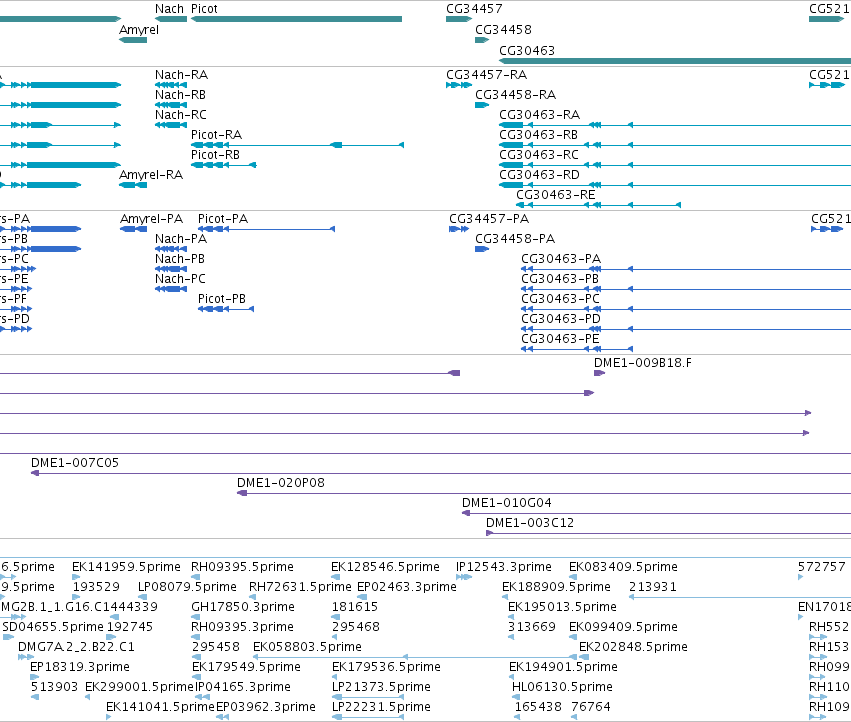Select the Nach-PC protein
The height and width of the screenshot is (722, 851).
[171, 289]
